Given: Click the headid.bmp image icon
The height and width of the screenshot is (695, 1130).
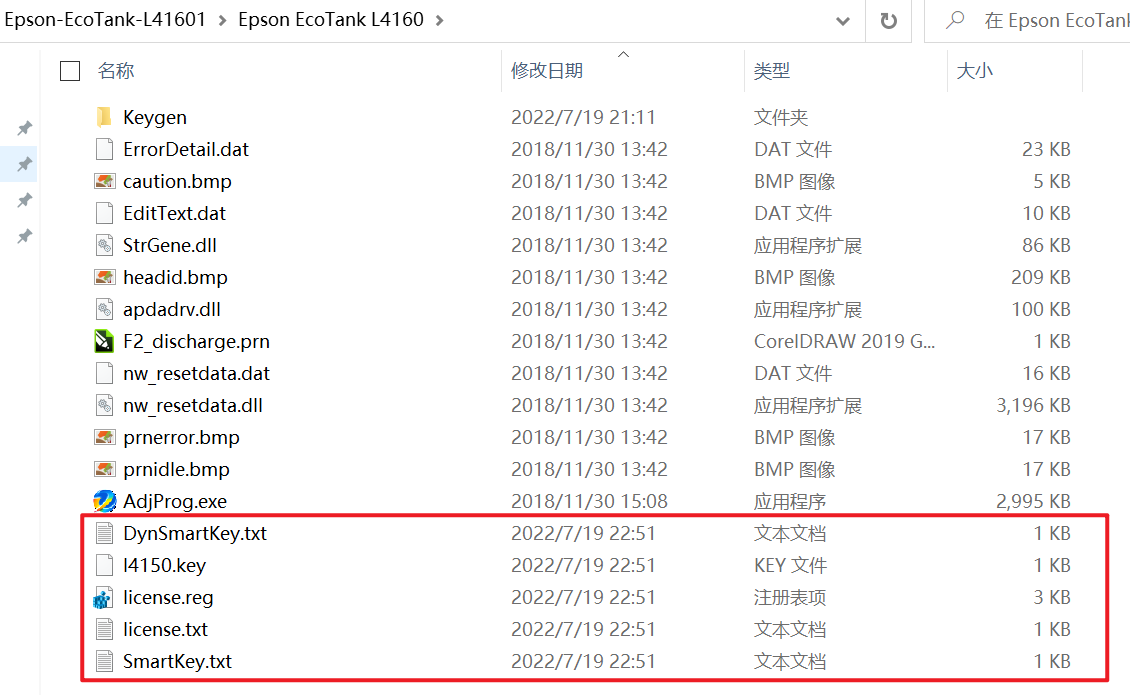Looking at the screenshot, I should pos(104,277).
